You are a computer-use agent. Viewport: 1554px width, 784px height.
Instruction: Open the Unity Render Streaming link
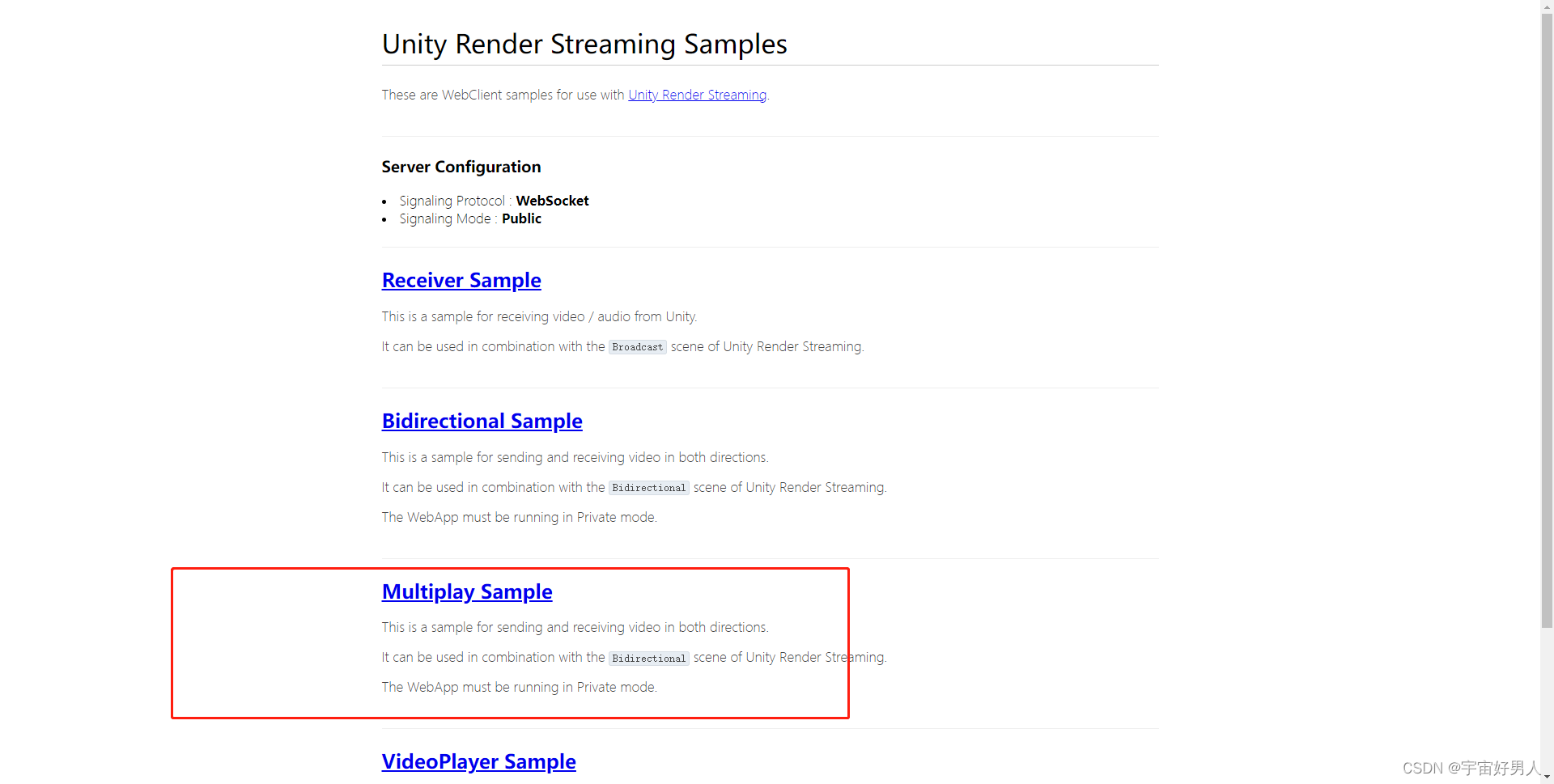click(697, 95)
